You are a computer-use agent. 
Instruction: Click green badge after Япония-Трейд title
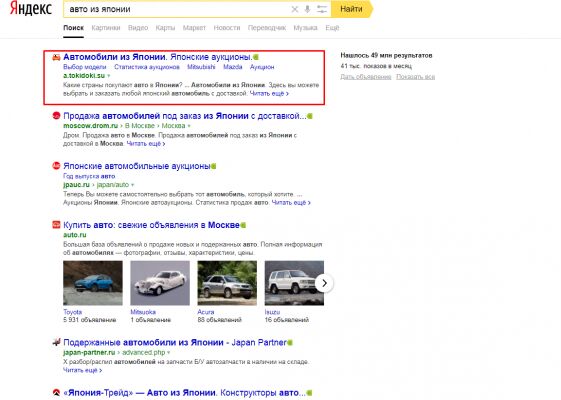(309, 393)
